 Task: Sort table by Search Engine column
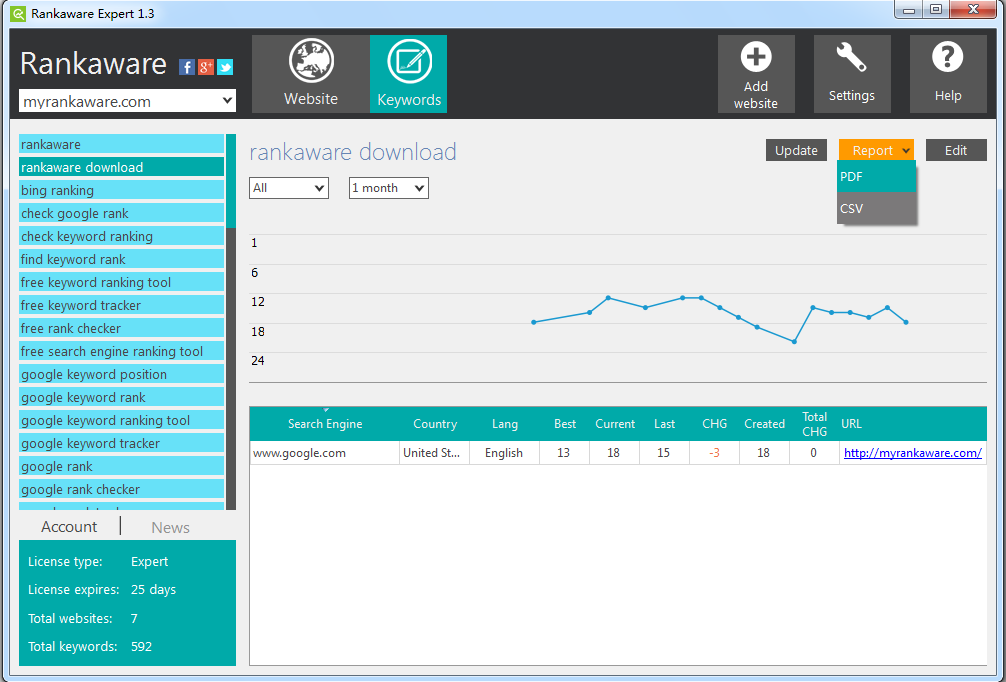[325, 424]
